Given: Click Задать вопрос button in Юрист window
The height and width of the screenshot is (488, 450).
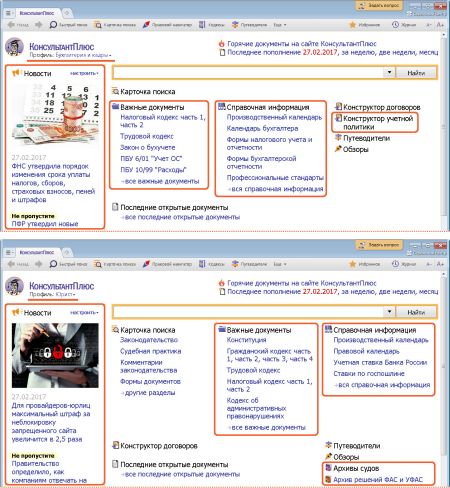Looking at the screenshot, I should pos(379,245).
